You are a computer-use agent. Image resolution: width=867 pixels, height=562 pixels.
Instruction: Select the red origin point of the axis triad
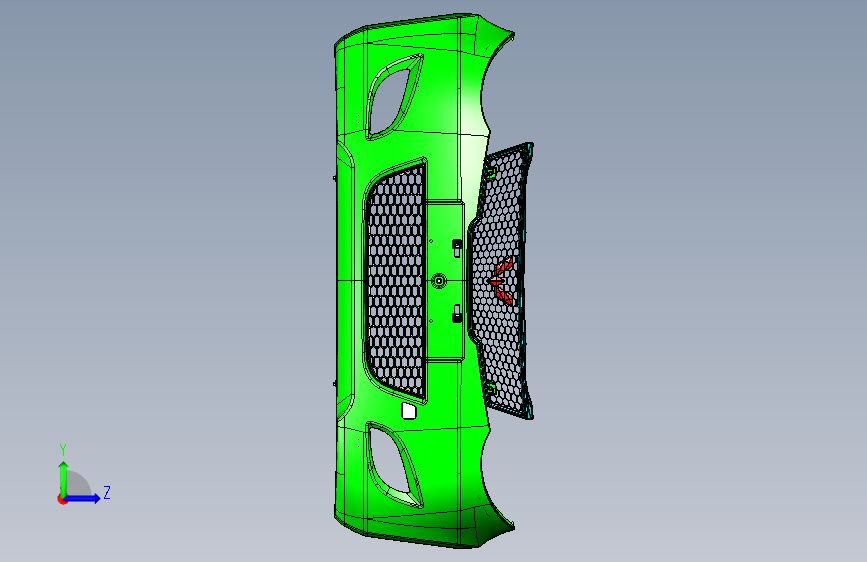pos(62,499)
